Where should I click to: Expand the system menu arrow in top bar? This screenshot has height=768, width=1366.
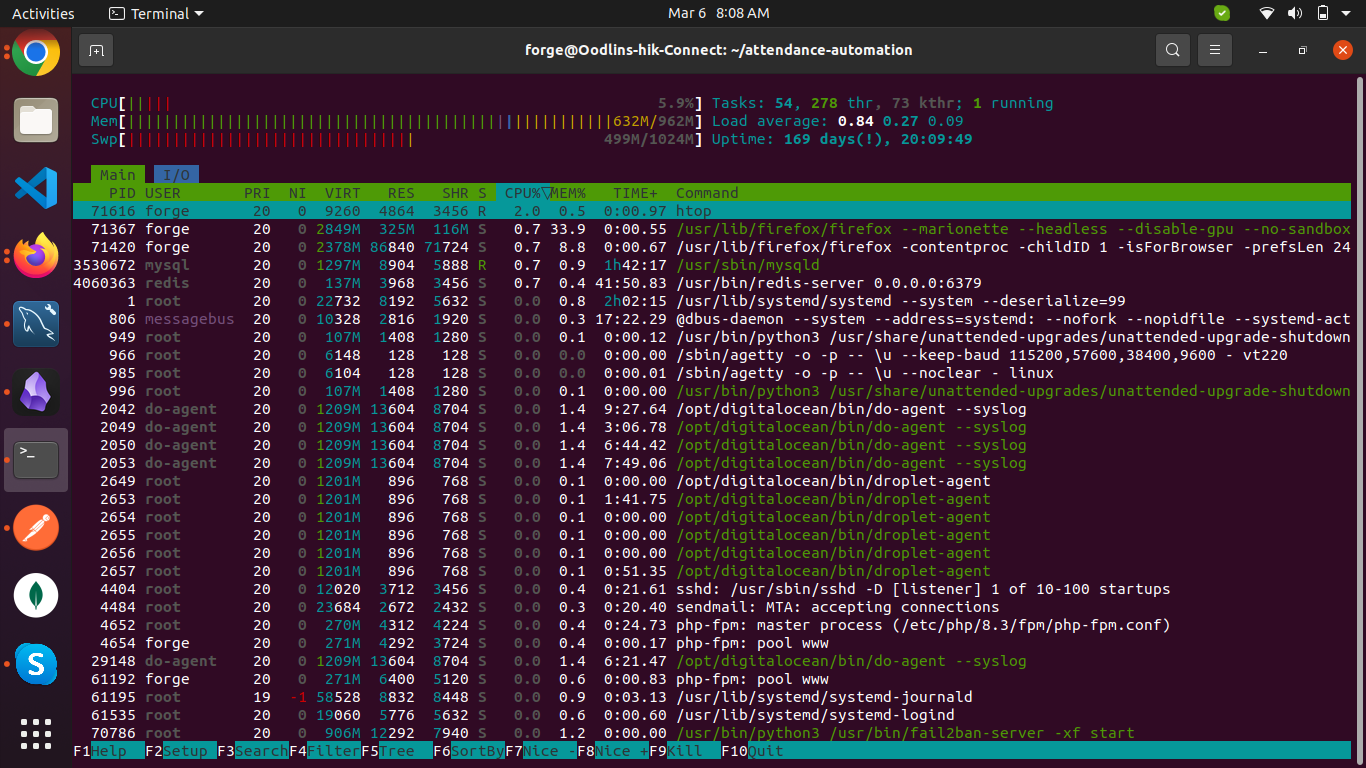point(1347,14)
